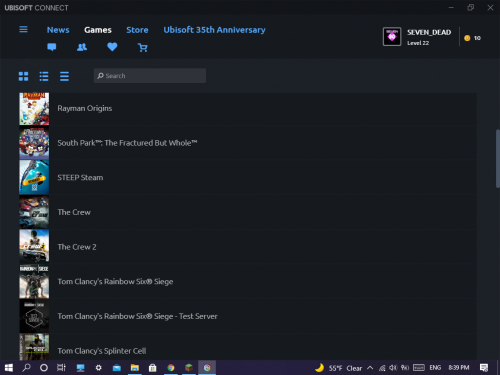The width and height of the screenshot is (500, 375).
Task: Select the STEEP Steam cover thumbnail
Action: [x=34, y=177]
